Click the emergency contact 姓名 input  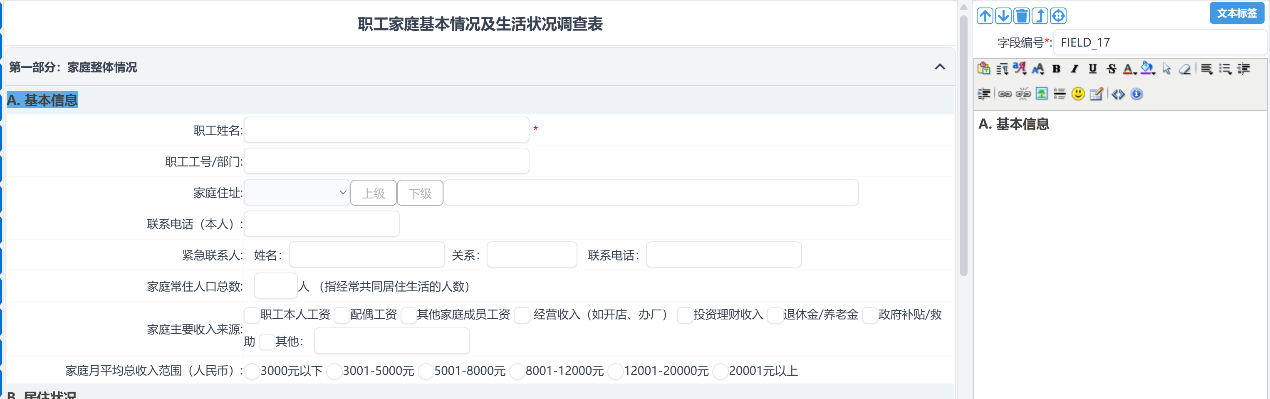pos(367,255)
